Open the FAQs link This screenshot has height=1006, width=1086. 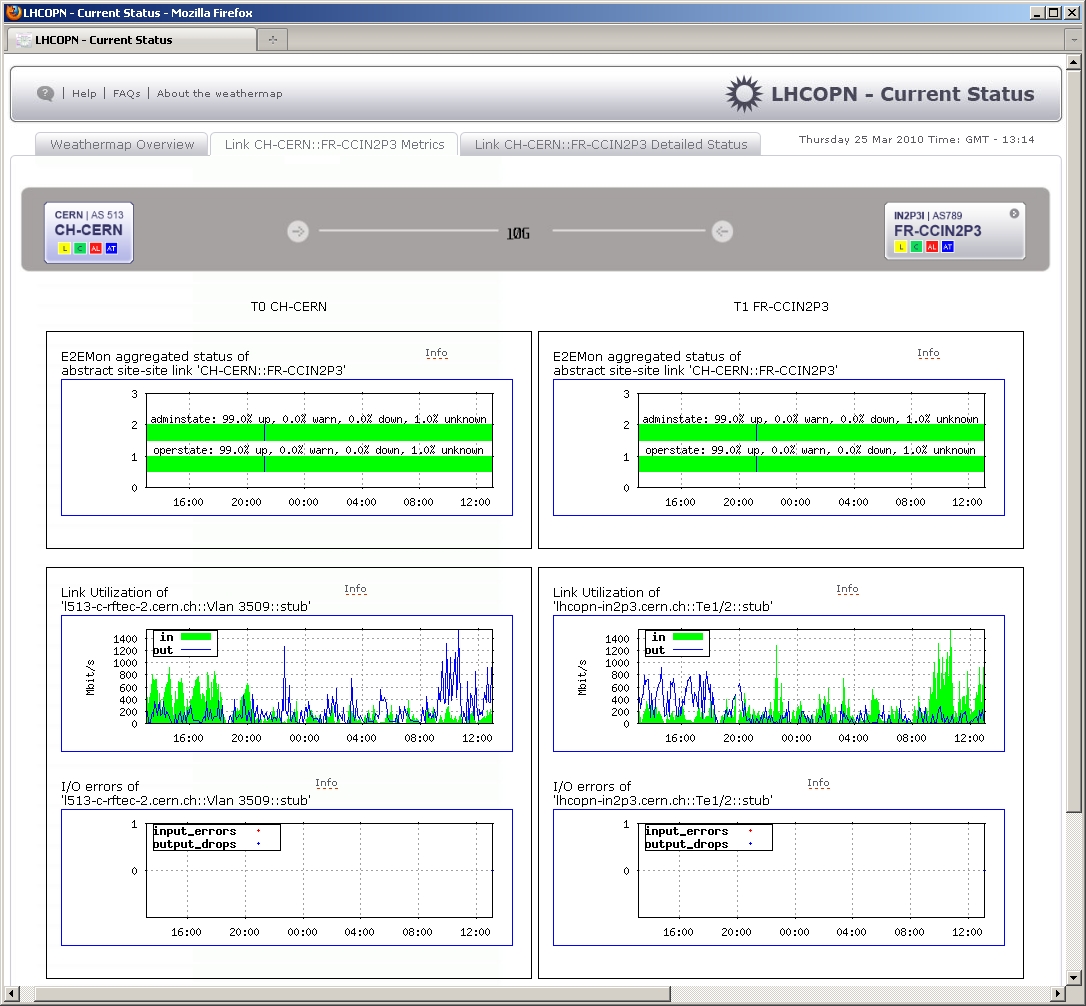click(126, 93)
